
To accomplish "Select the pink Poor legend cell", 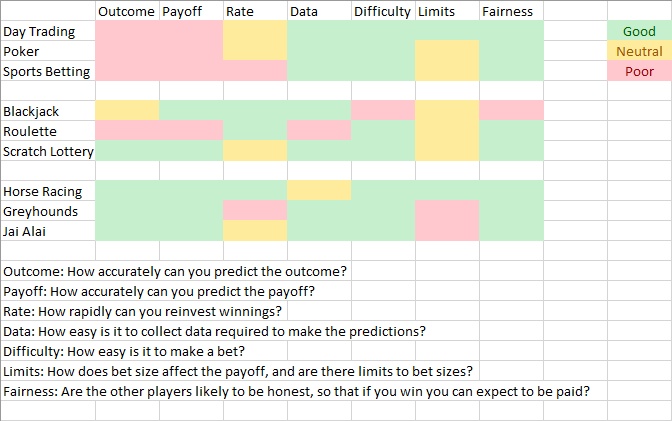I will click(x=639, y=71).
